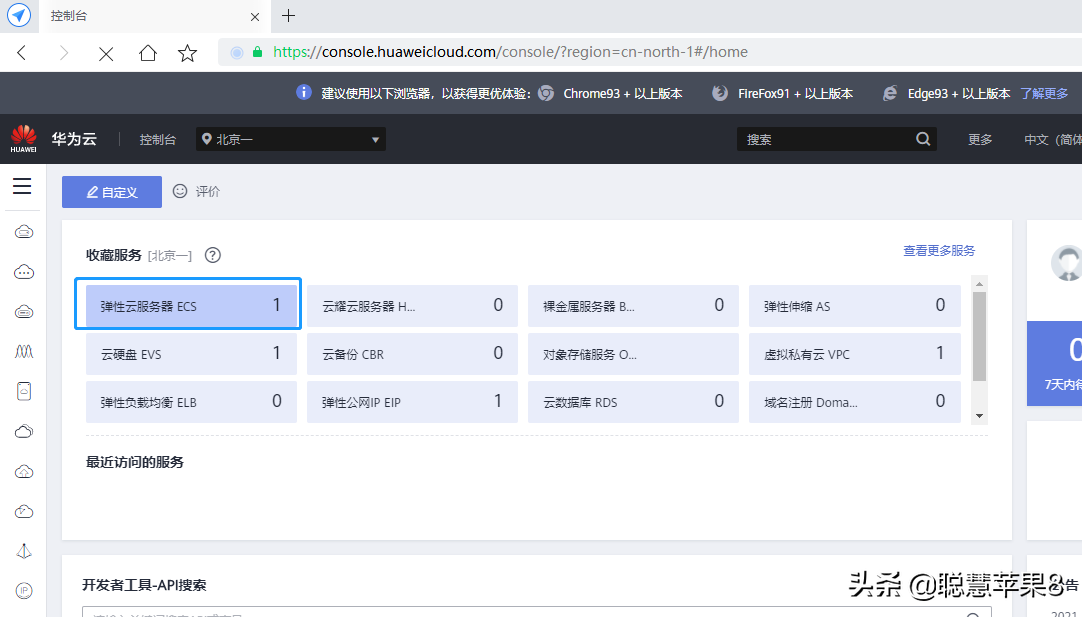
Task: Open the 域名注册 service card
Action: click(x=854, y=402)
